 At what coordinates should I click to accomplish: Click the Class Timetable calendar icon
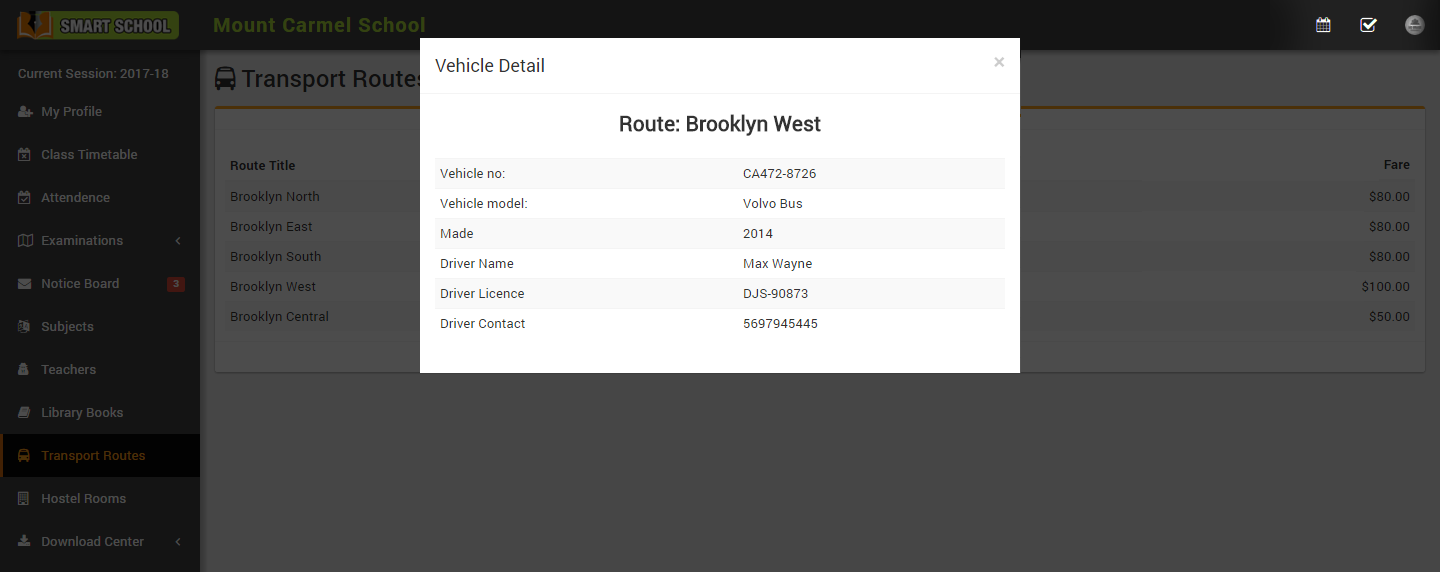point(25,155)
